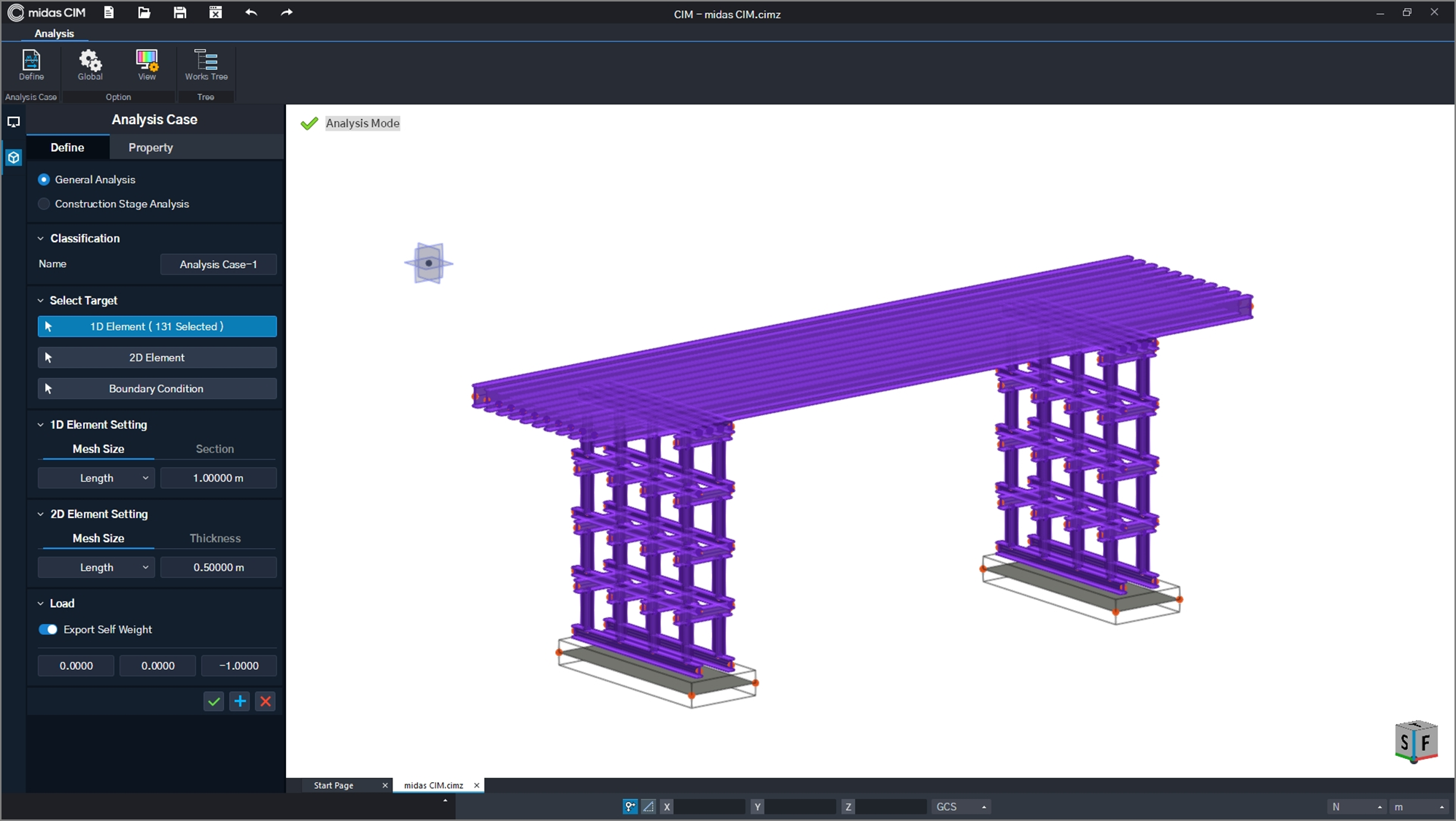
Task: Collapse the 1D Element Setting section
Action: click(x=41, y=425)
